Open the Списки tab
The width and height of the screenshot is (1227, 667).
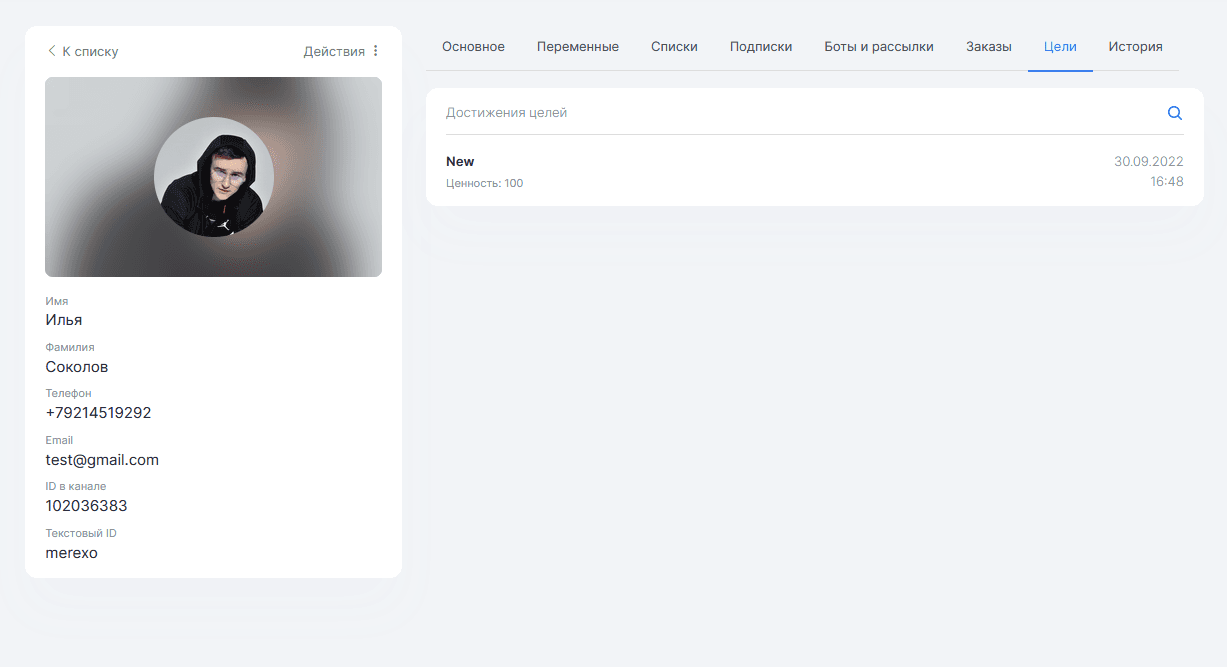pyautogui.click(x=674, y=47)
